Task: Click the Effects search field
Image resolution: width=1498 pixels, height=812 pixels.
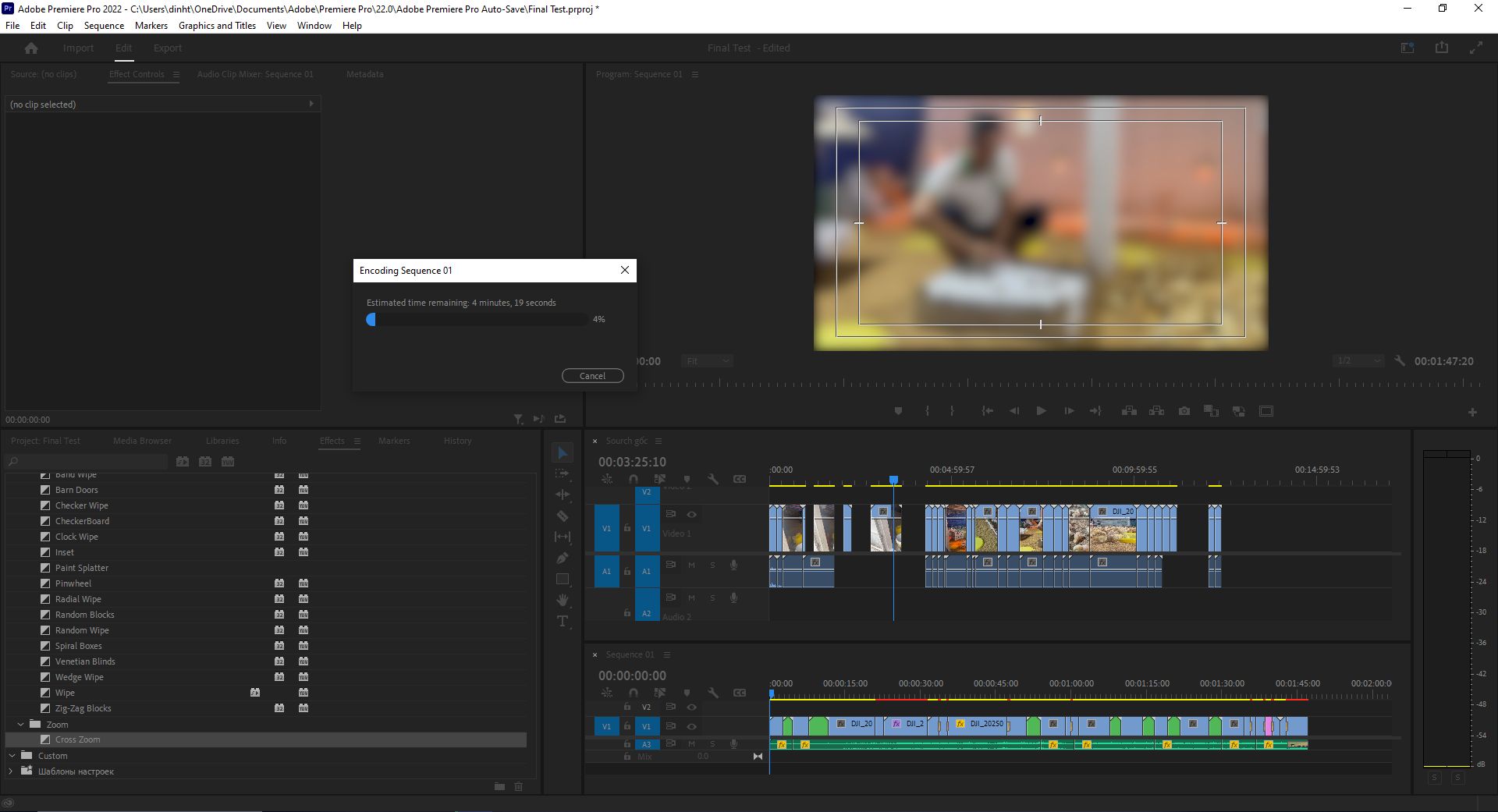Action: click(x=87, y=462)
